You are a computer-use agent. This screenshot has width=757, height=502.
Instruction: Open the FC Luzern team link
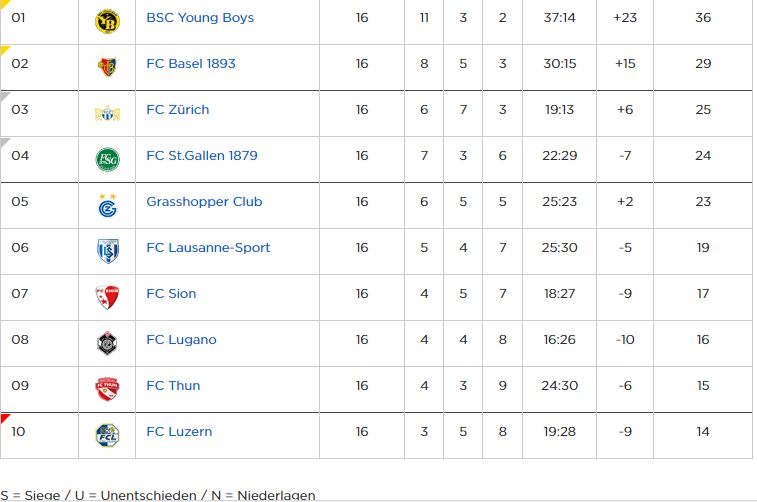click(x=179, y=432)
